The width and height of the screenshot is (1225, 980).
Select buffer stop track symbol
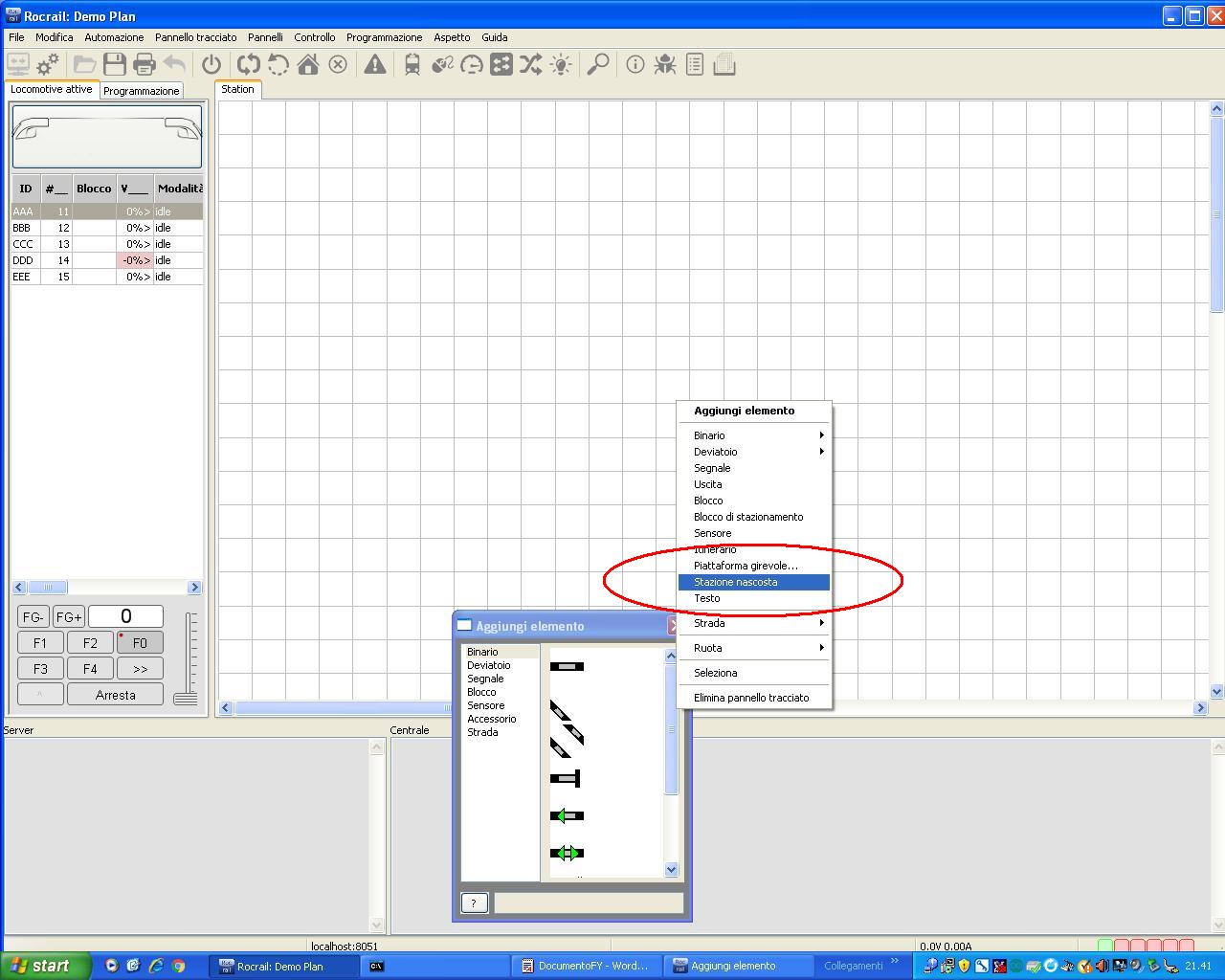click(x=566, y=778)
